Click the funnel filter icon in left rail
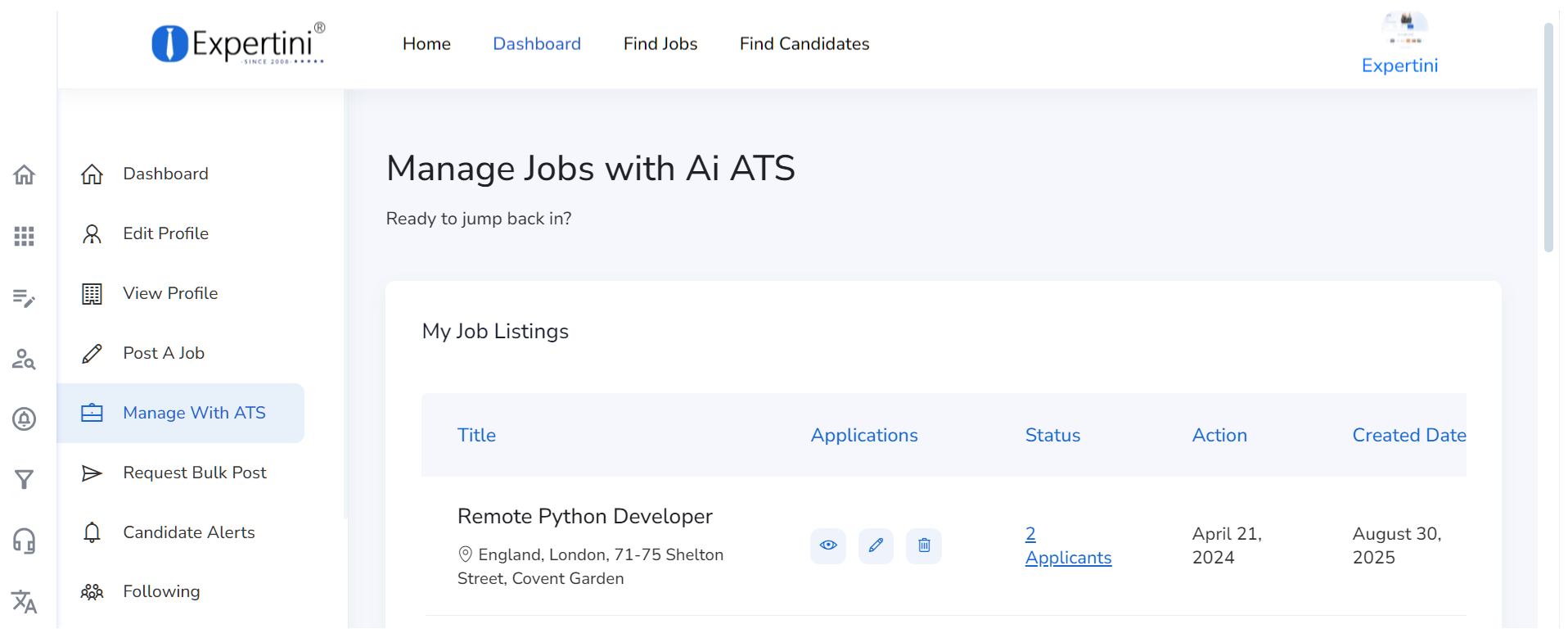1568x638 pixels. coord(24,479)
